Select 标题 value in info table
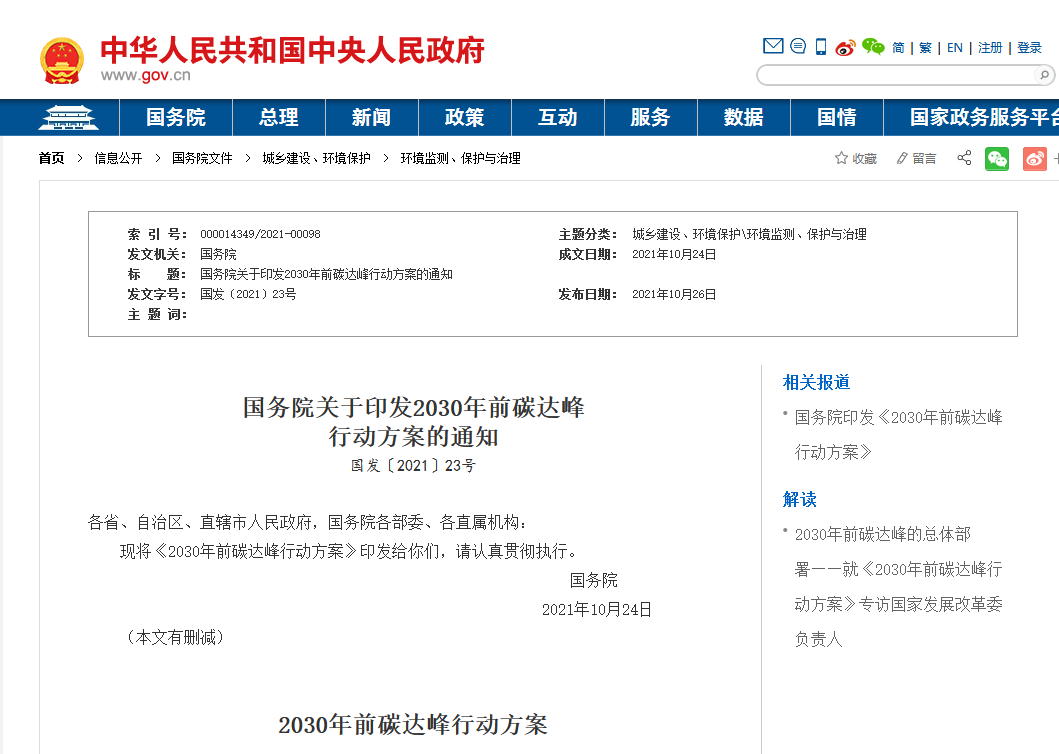Screen dimensions: 1059x754 (x=326, y=274)
